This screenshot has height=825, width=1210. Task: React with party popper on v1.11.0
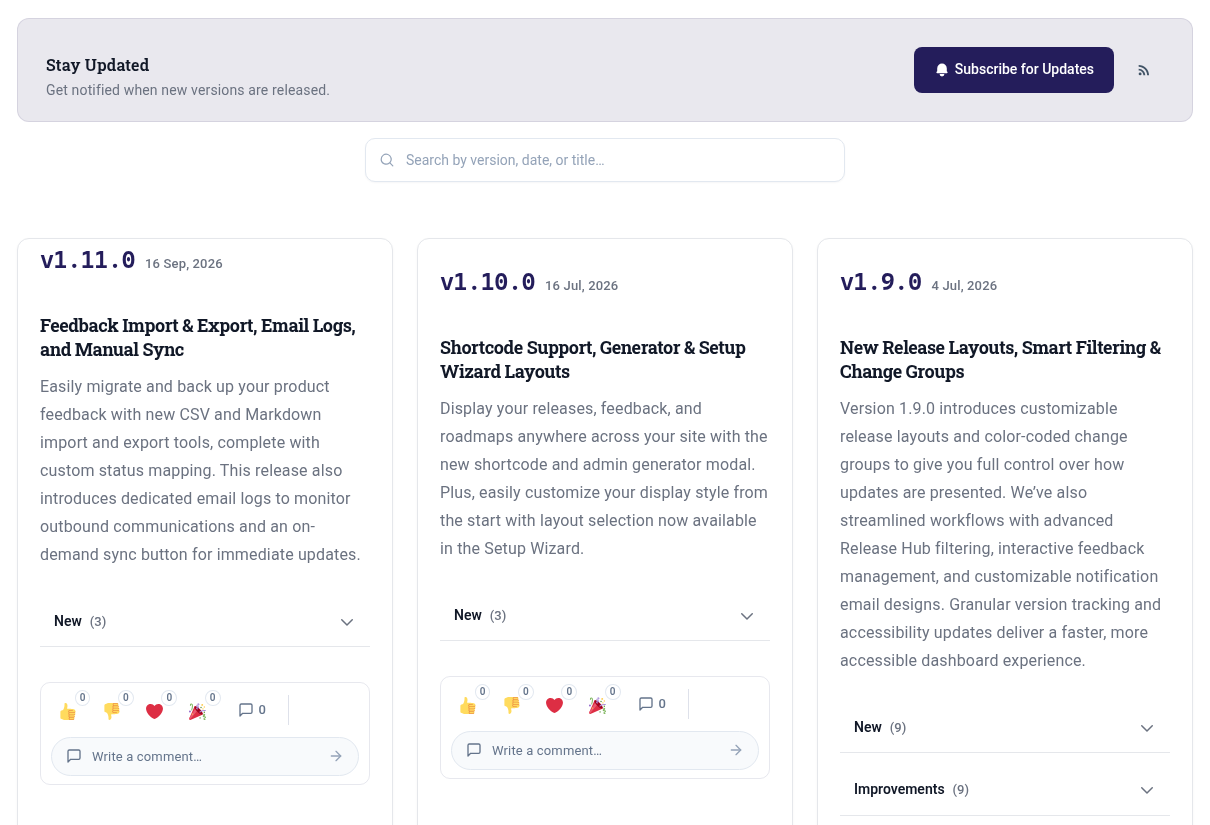pos(197,711)
